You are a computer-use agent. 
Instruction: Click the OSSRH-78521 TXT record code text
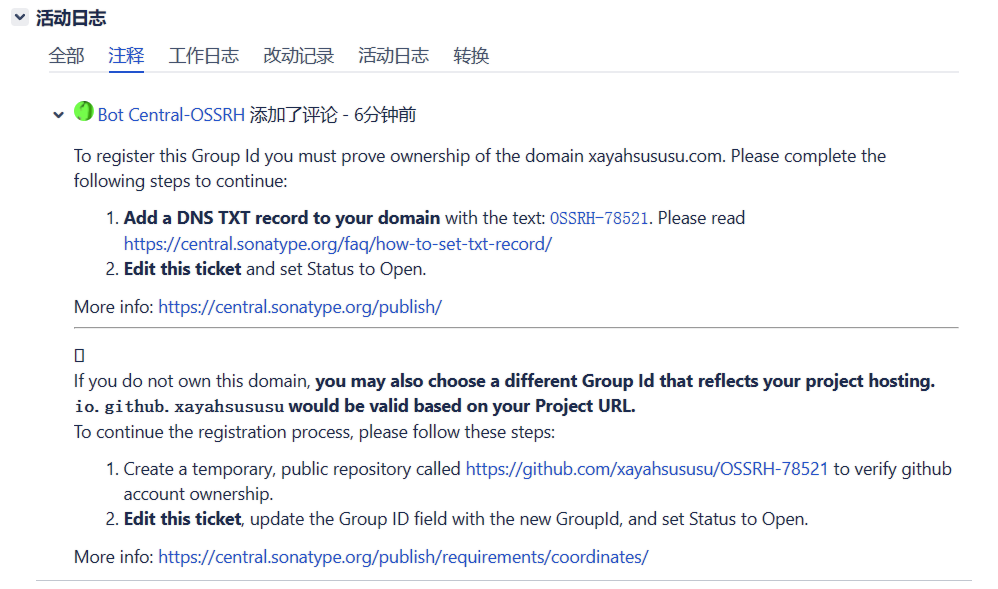pos(599,218)
